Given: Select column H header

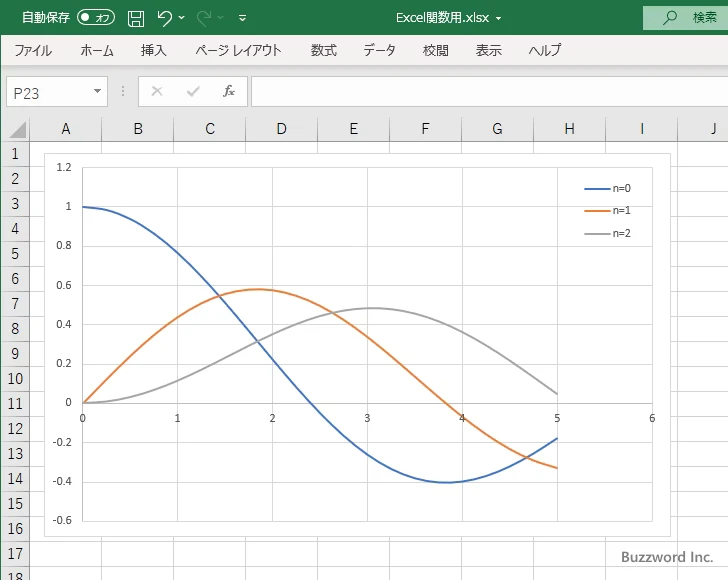Looking at the screenshot, I should tap(569, 129).
